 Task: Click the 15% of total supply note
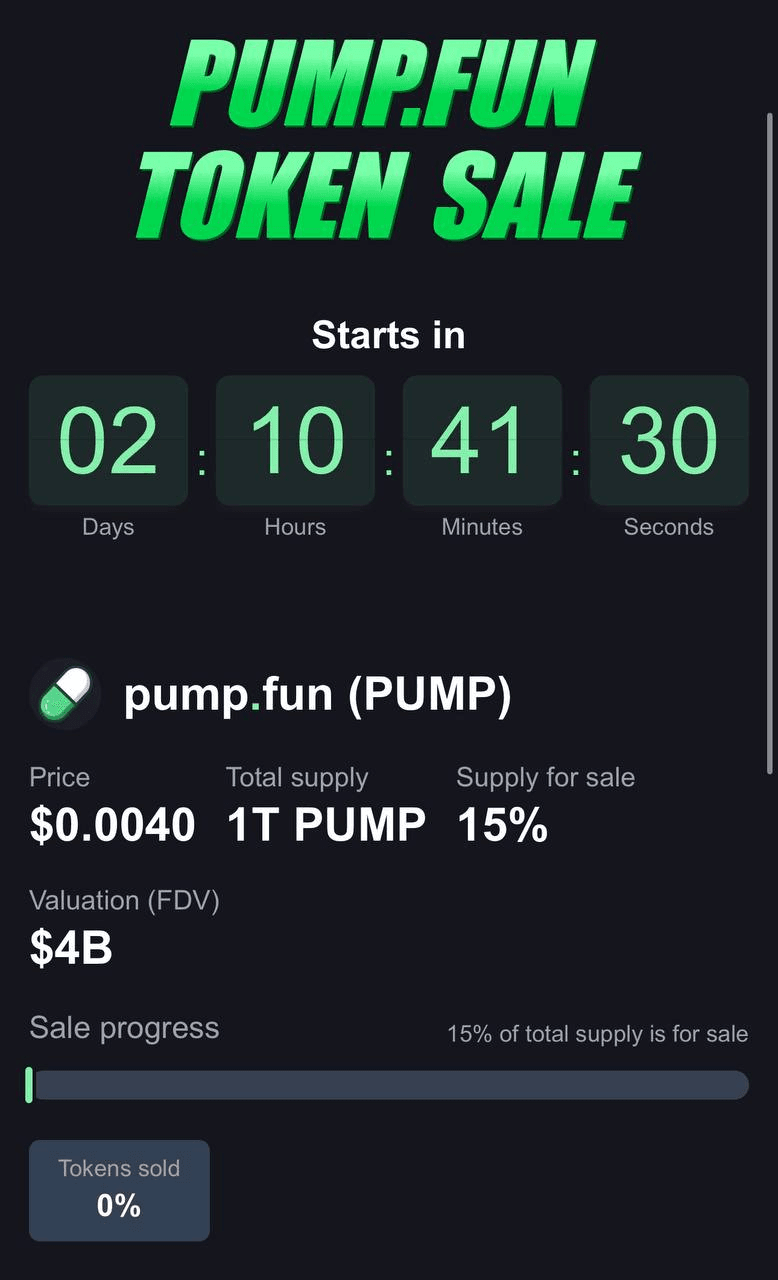(x=598, y=1034)
